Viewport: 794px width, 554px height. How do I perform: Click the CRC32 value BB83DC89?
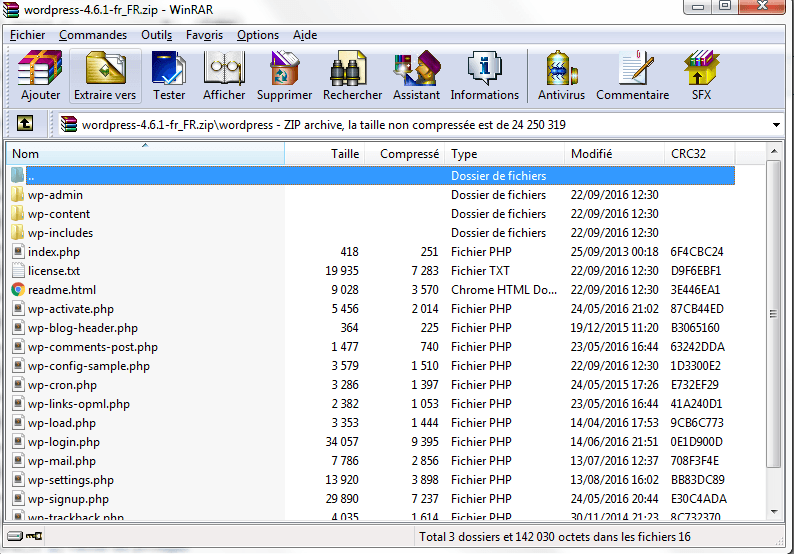(x=697, y=480)
